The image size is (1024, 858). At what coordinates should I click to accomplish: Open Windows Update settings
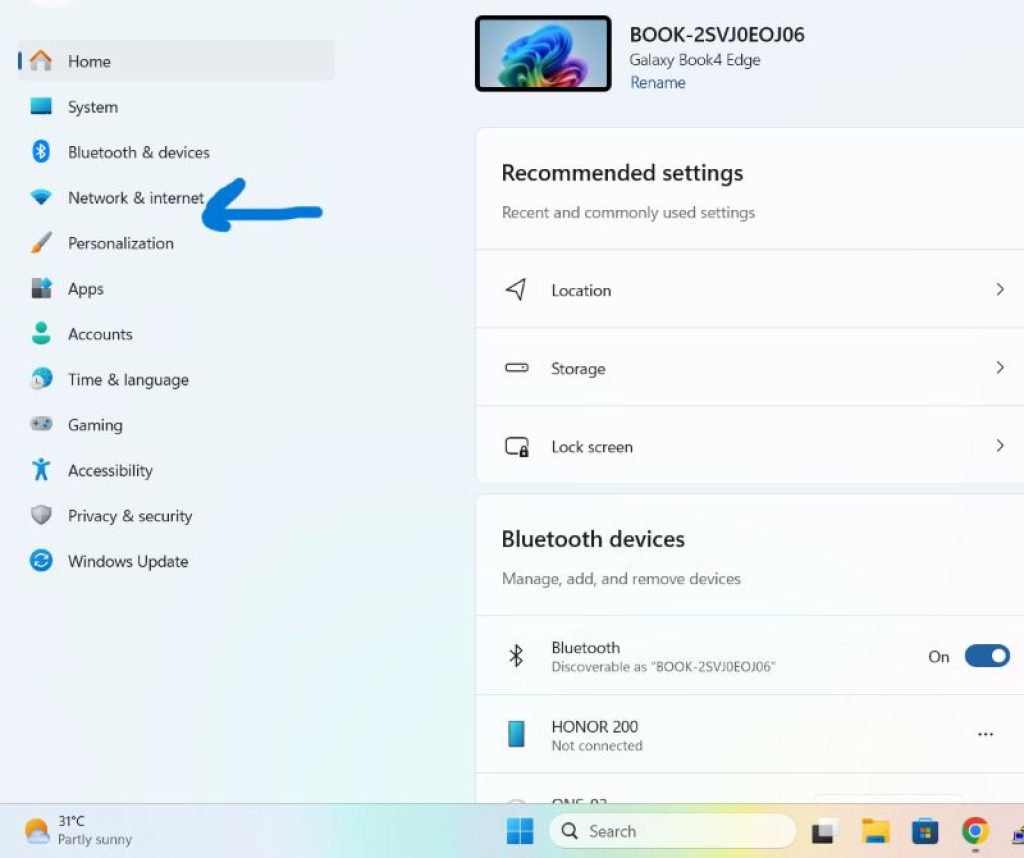[x=176, y=560]
